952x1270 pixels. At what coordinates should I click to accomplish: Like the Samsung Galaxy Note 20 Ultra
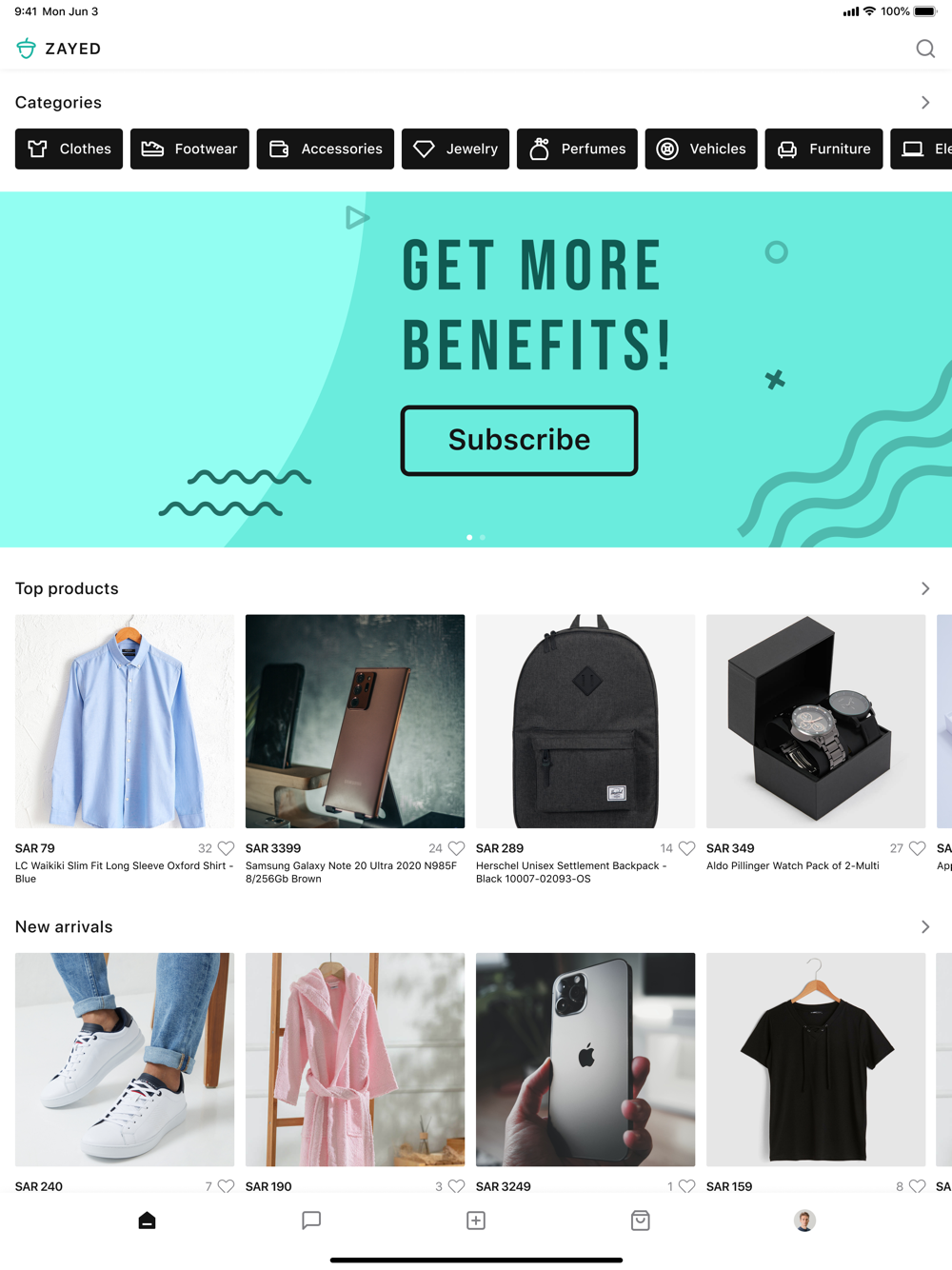[x=456, y=848]
